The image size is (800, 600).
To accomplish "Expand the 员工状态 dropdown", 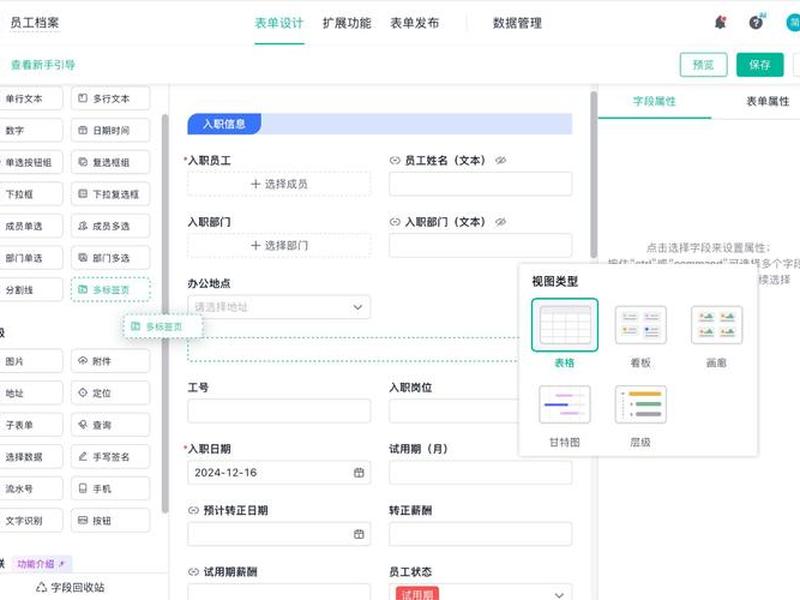I will [x=480, y=592].
